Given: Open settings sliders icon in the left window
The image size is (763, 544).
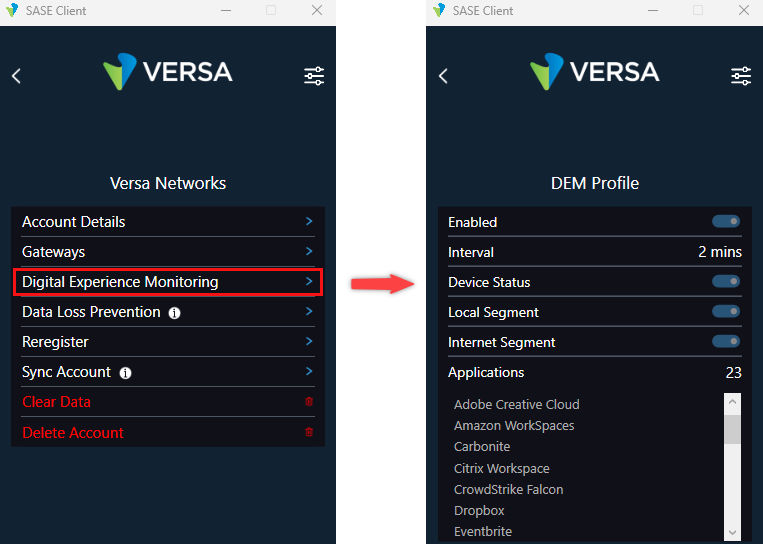Looking at the screenshot, I should pos(314,76).
